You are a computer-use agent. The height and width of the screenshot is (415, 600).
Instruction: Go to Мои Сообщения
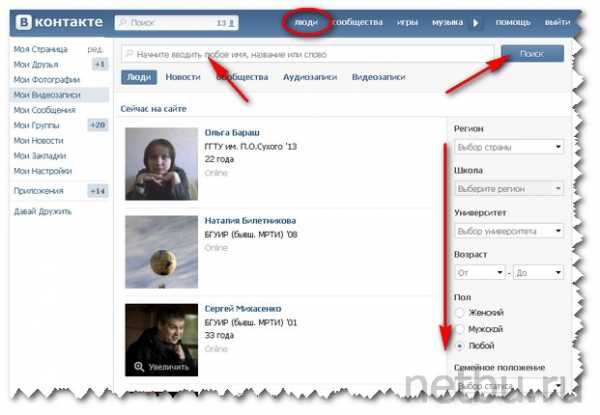[44, 110]
